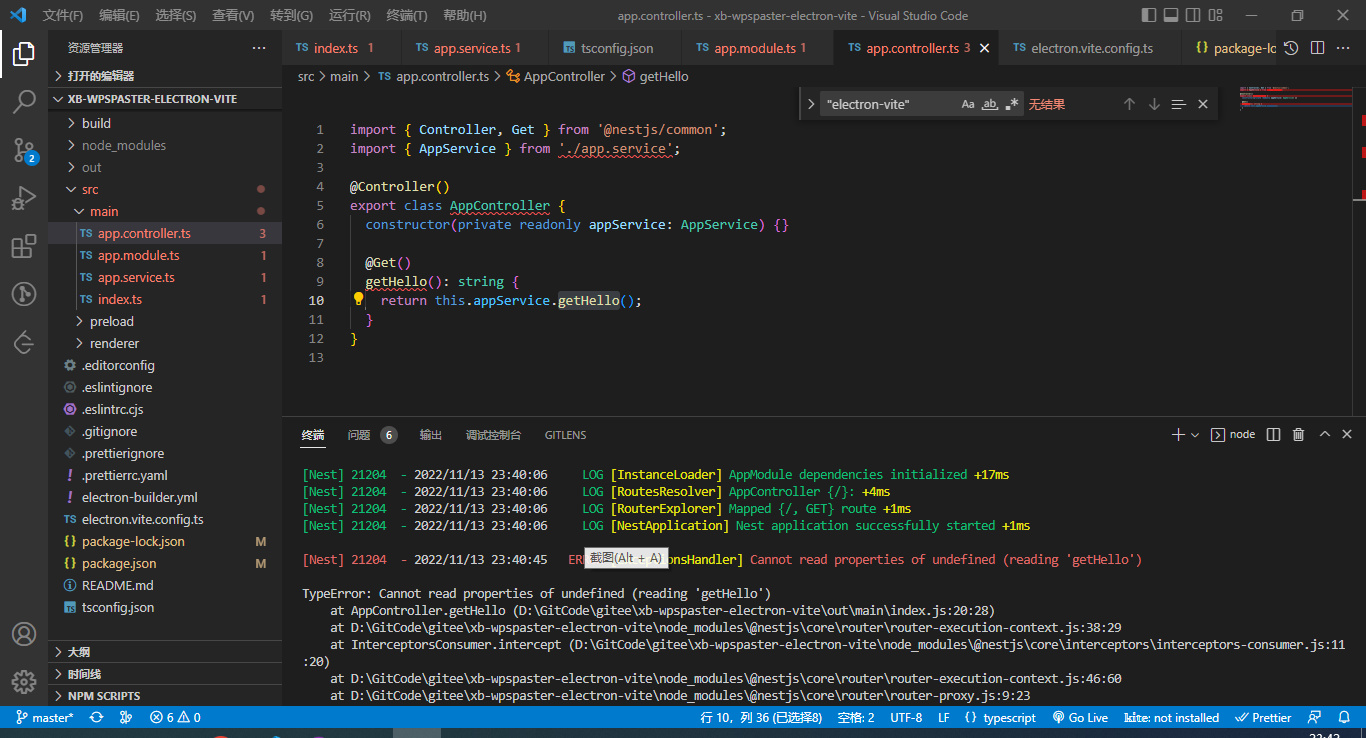Toggle Match Case in find widget

click(x=967, y=104)
